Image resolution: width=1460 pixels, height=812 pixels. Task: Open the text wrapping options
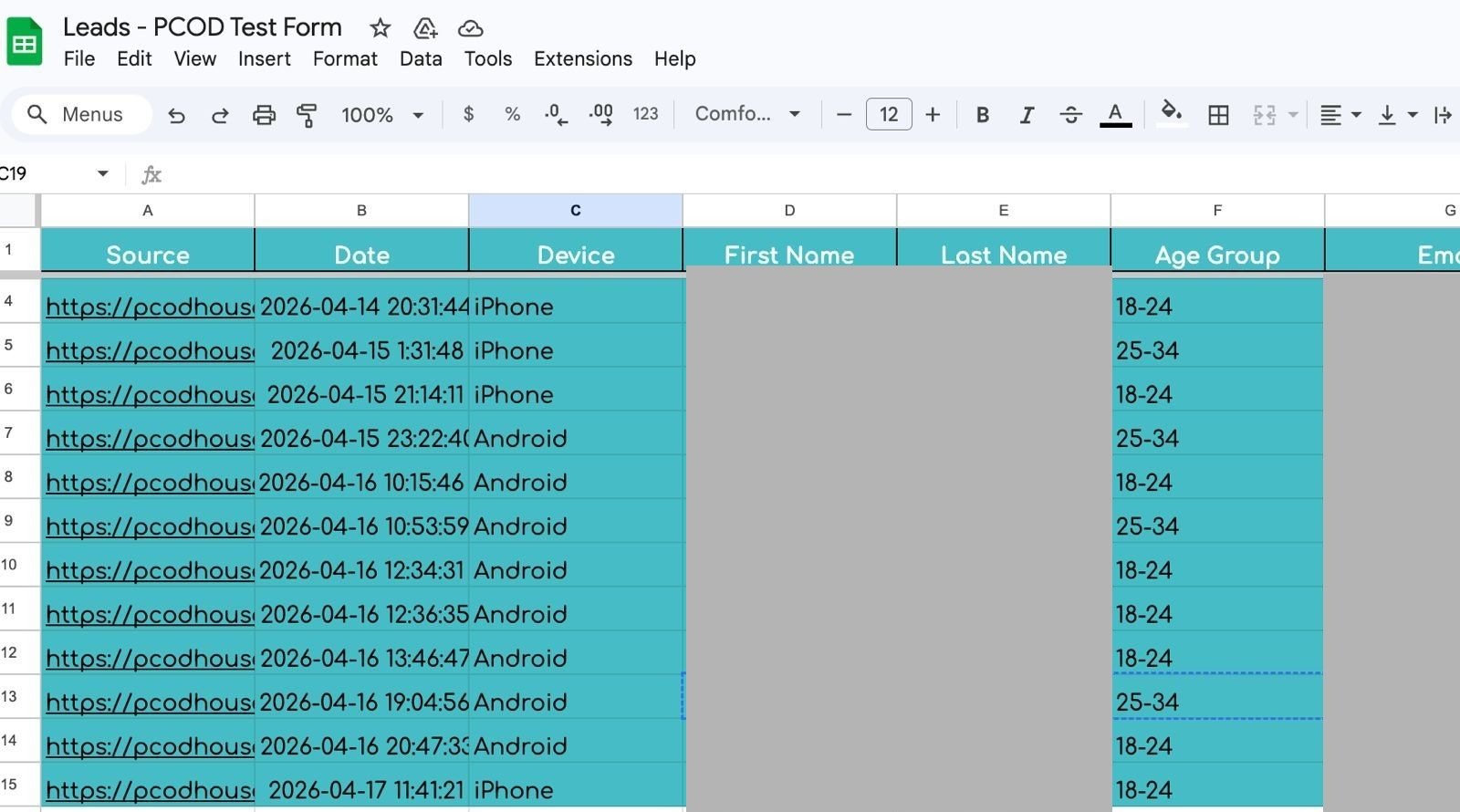click(1443, 115)
